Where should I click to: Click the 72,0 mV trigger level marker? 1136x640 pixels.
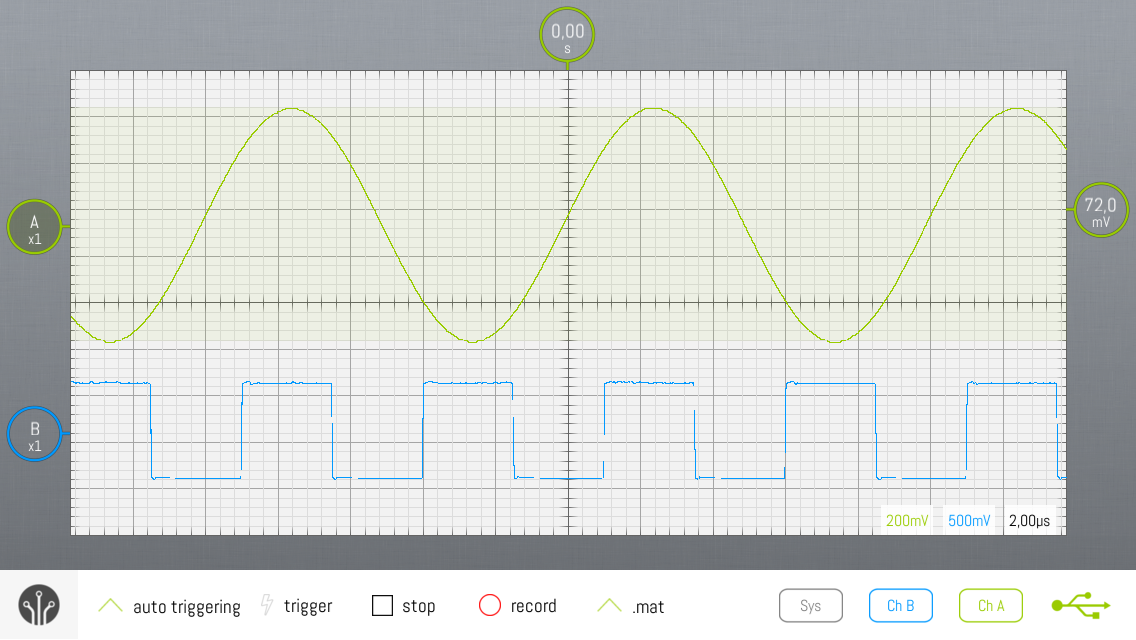tap(1100, 211)
